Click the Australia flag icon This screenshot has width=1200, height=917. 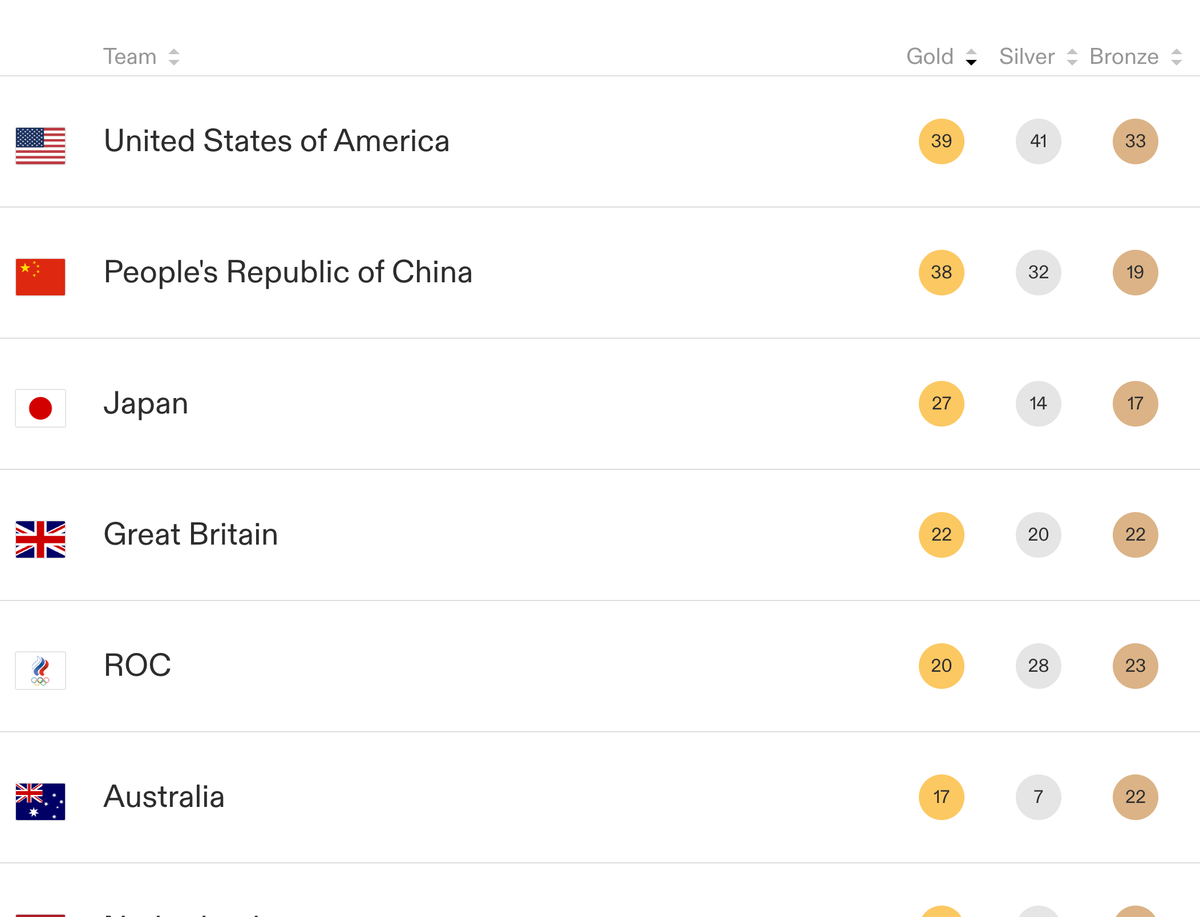(x=40, y=801)
